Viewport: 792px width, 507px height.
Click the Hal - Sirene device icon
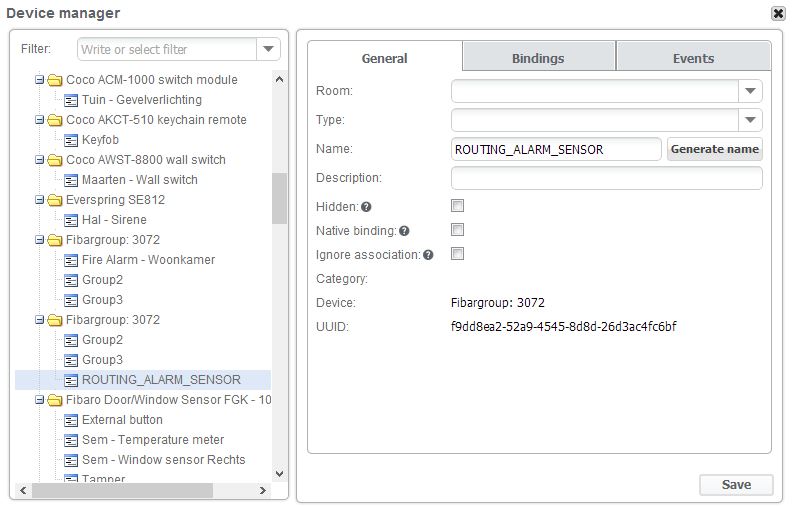pyautogui.click(x=71, y=220)
